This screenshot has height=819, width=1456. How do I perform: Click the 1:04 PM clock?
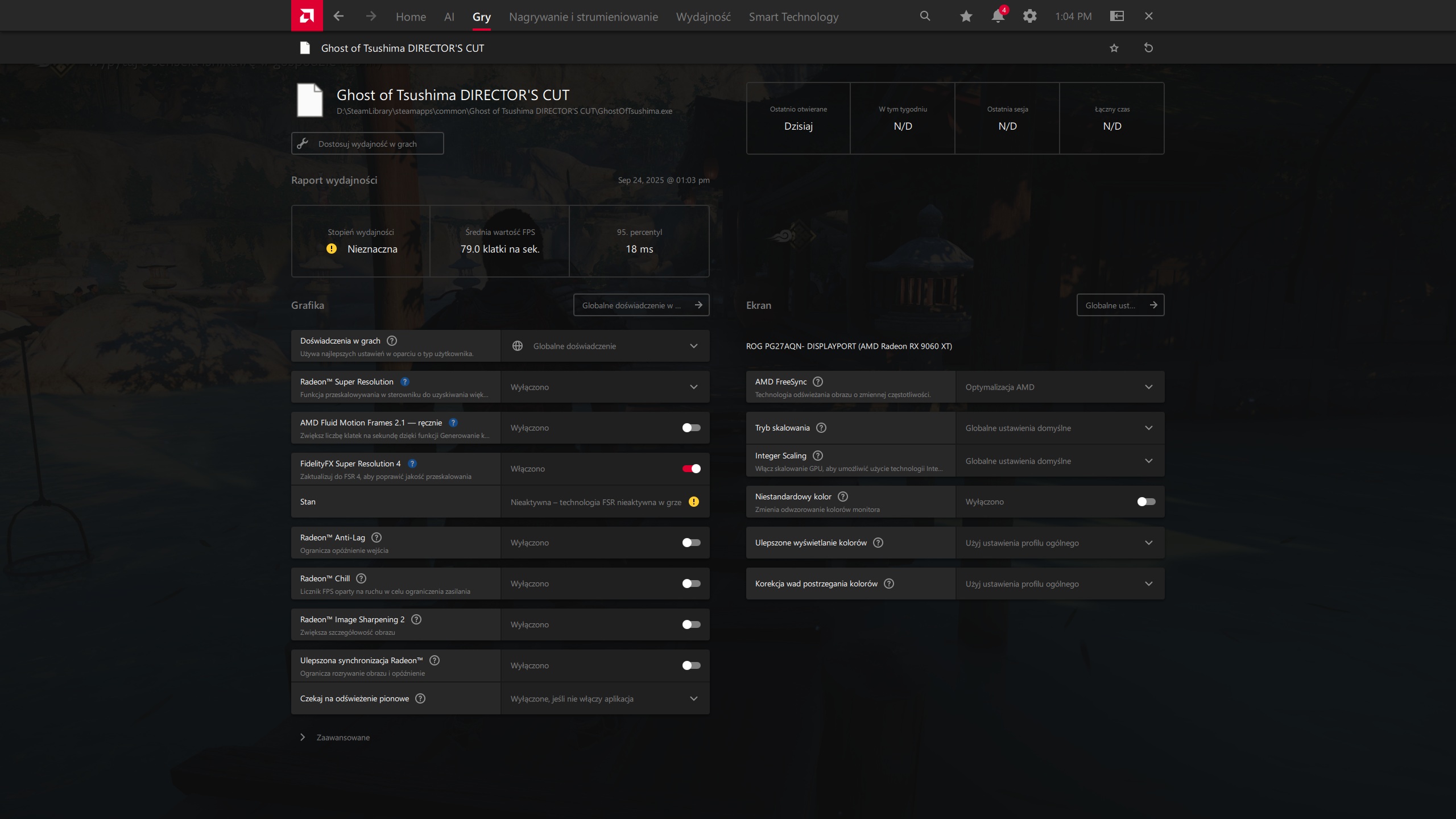click(x=1073, y=16)
